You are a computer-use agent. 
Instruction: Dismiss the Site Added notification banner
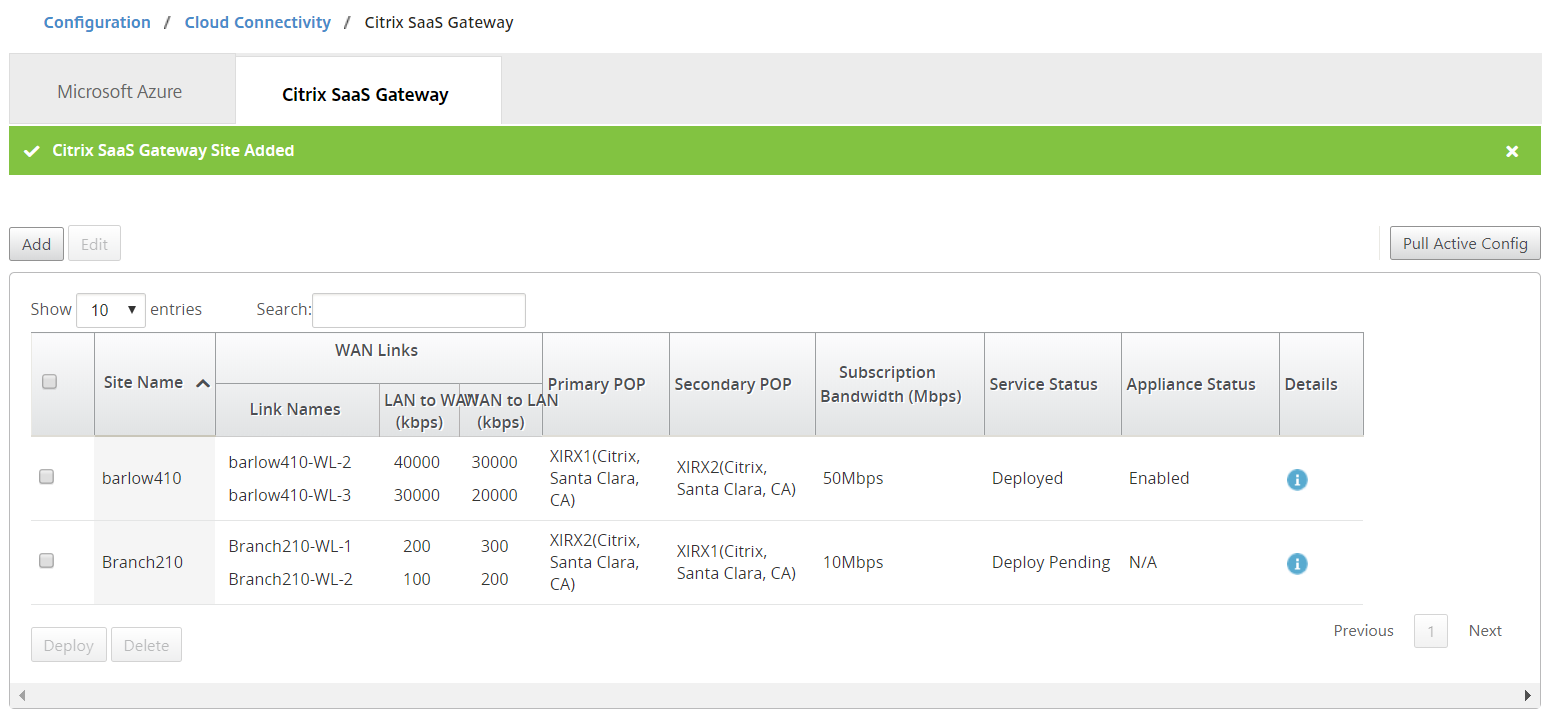[x=1512, y=151]
